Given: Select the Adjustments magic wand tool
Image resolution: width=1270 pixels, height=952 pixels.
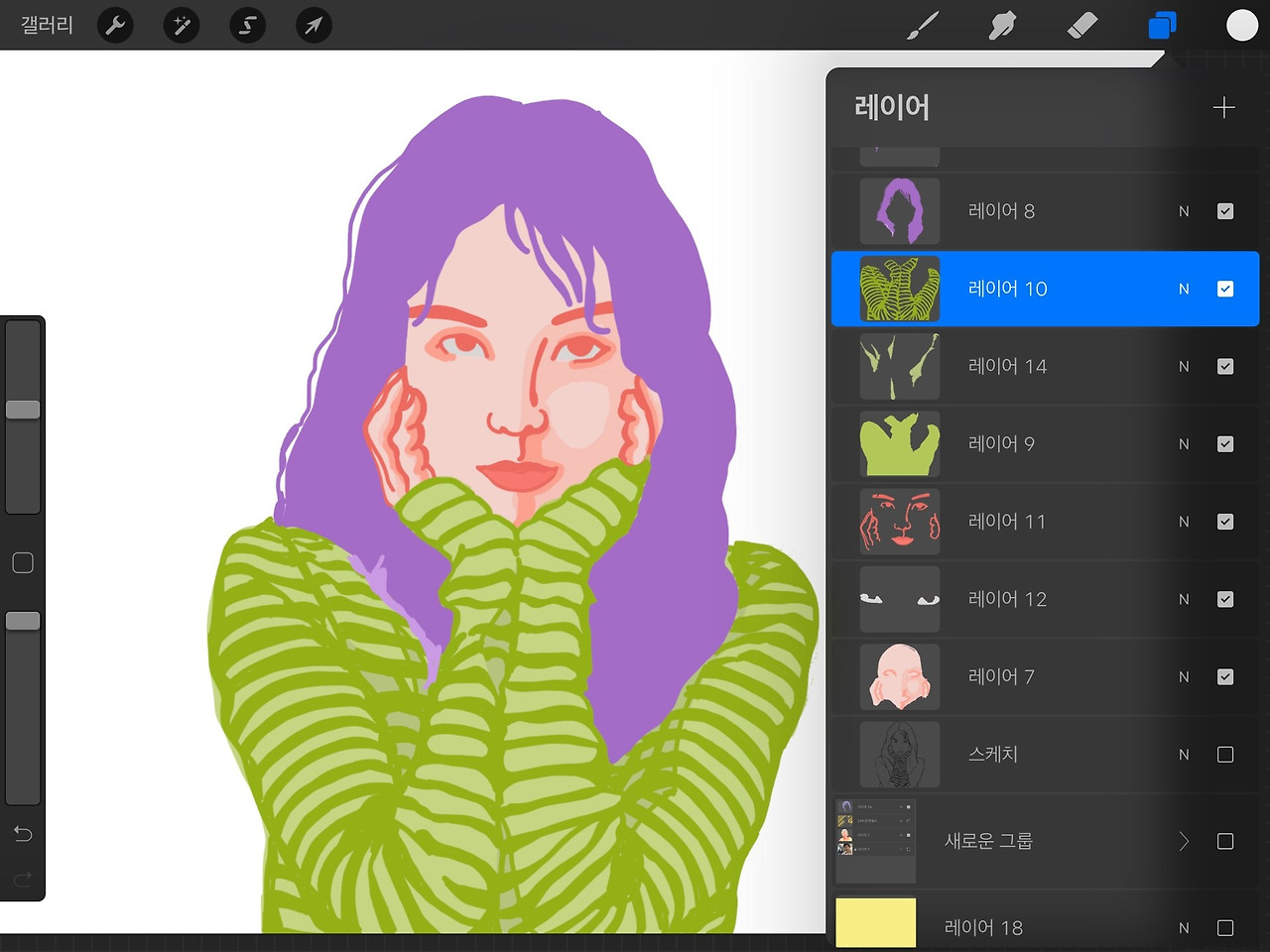Looking at the screenshot, I should pos(181,25).
